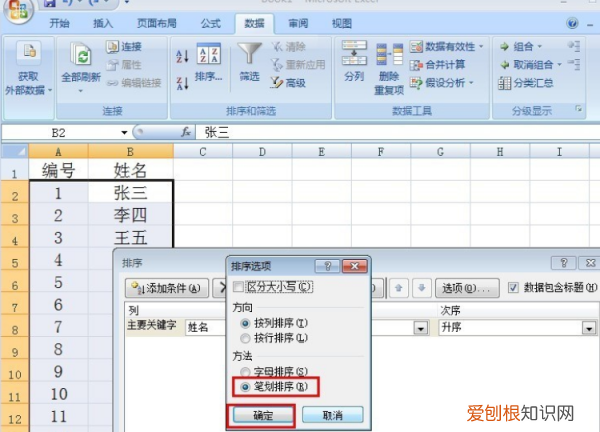Viewport: 600px width, 432px height.
Task: Expand Group (组合) dropdown arrow
Action: [x=540, y=47]
